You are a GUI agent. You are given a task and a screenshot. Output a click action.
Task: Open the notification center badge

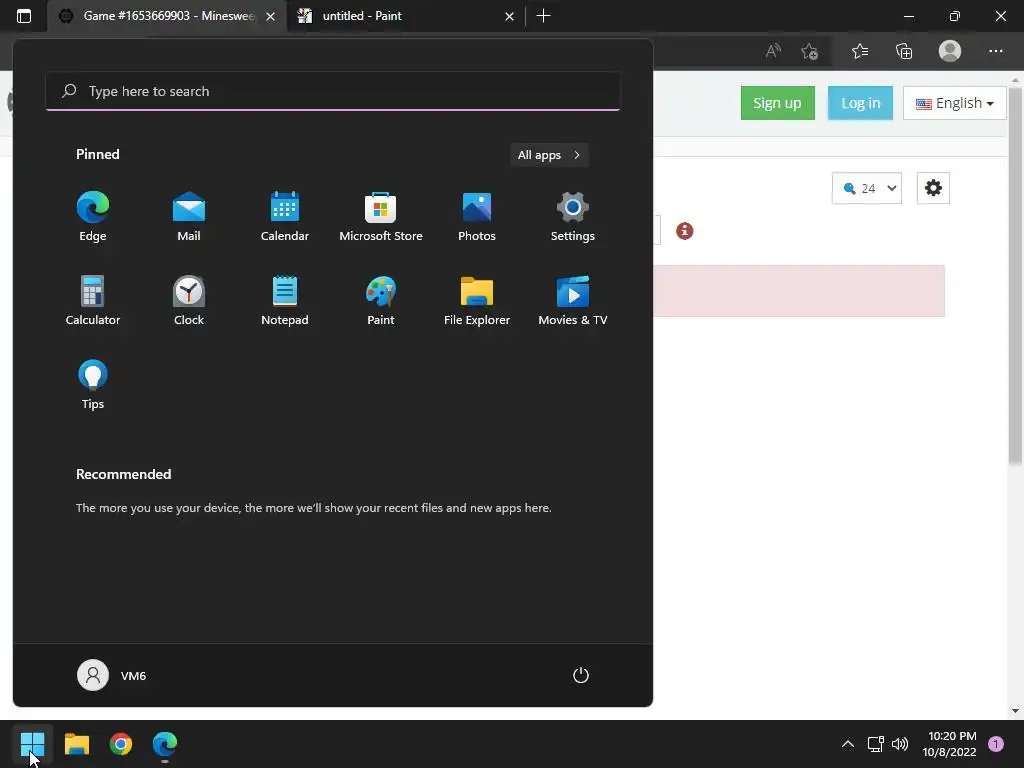click(996, 744)
